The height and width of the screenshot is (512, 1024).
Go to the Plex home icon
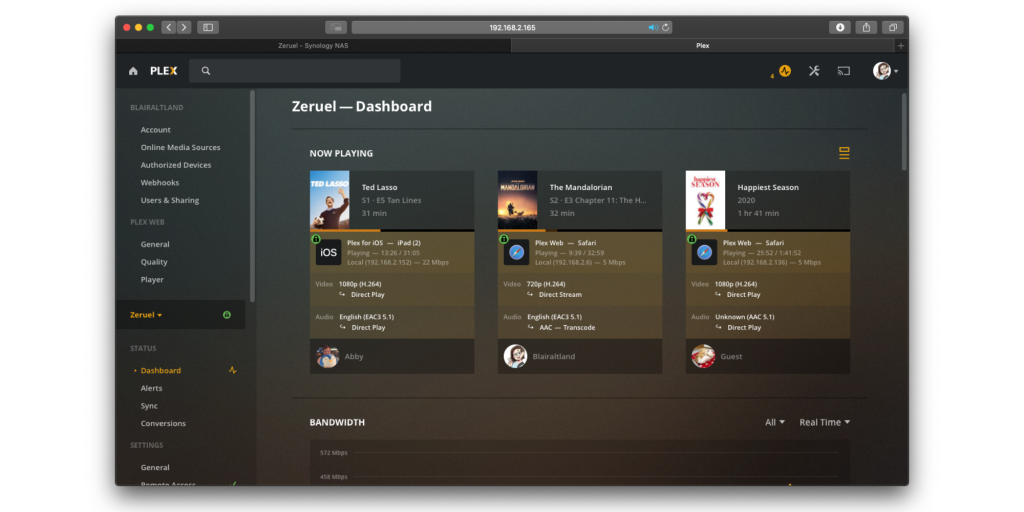(133, 71)
